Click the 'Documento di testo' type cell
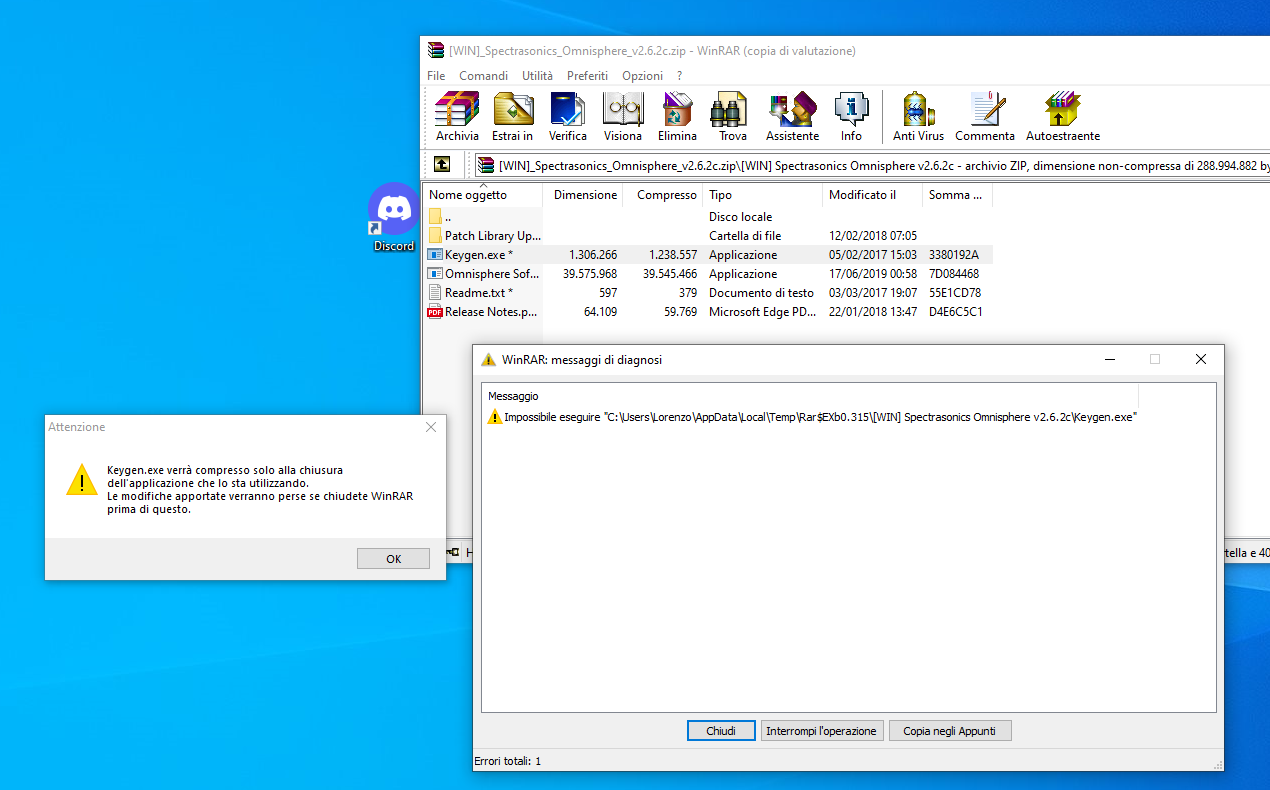The image size is (1270, 790). [761, 293]
